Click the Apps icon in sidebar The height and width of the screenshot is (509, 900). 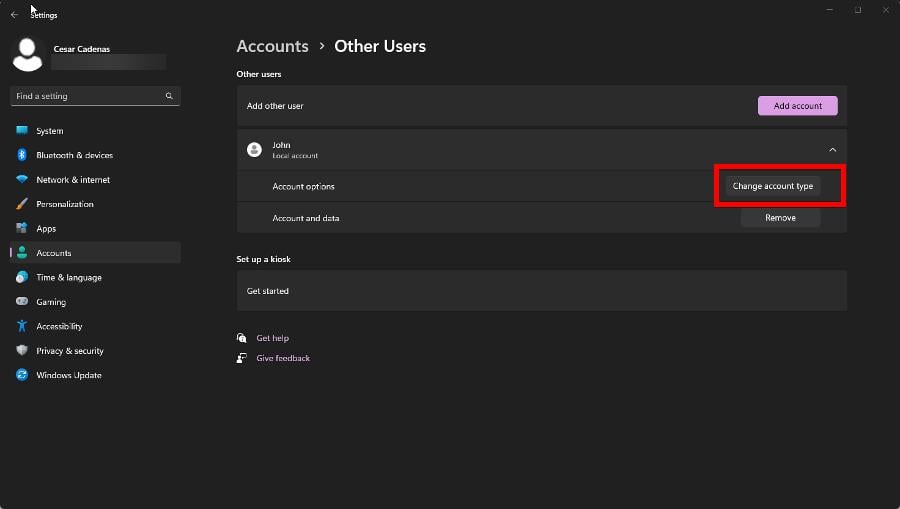(x=21, y=229)
